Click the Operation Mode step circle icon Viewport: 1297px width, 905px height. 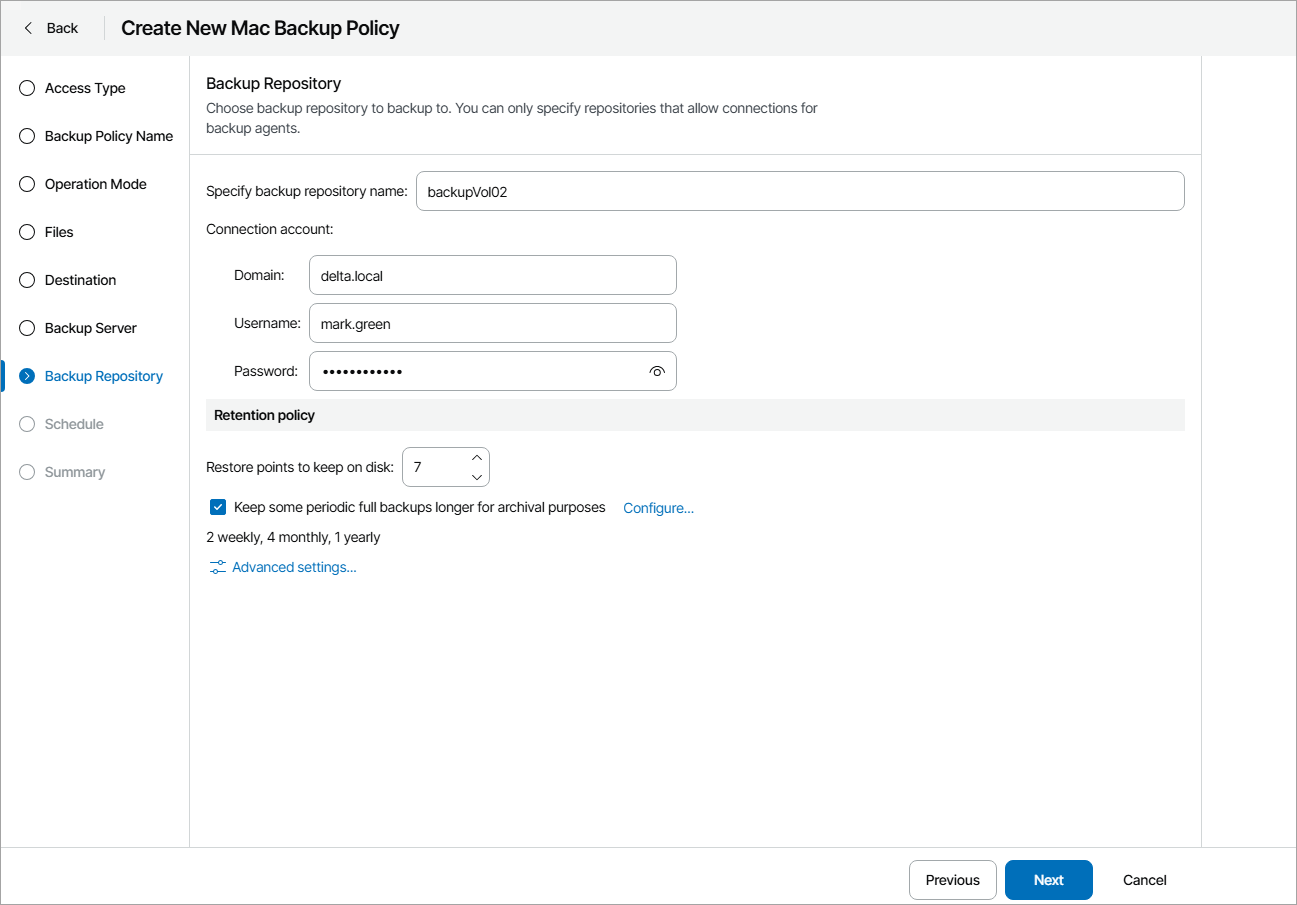tap(27, 184)
